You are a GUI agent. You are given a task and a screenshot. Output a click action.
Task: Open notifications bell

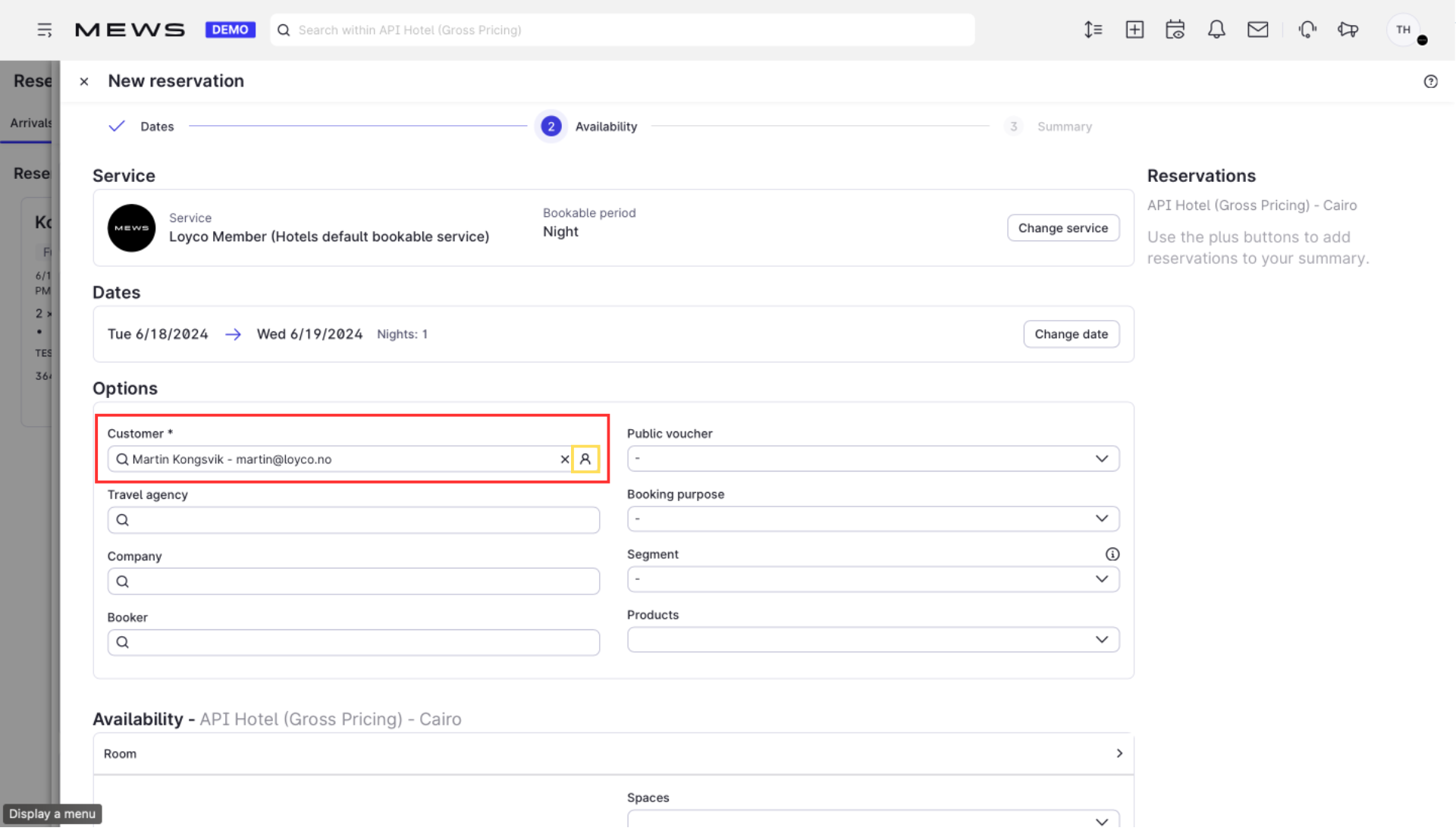pos(1216,30)
